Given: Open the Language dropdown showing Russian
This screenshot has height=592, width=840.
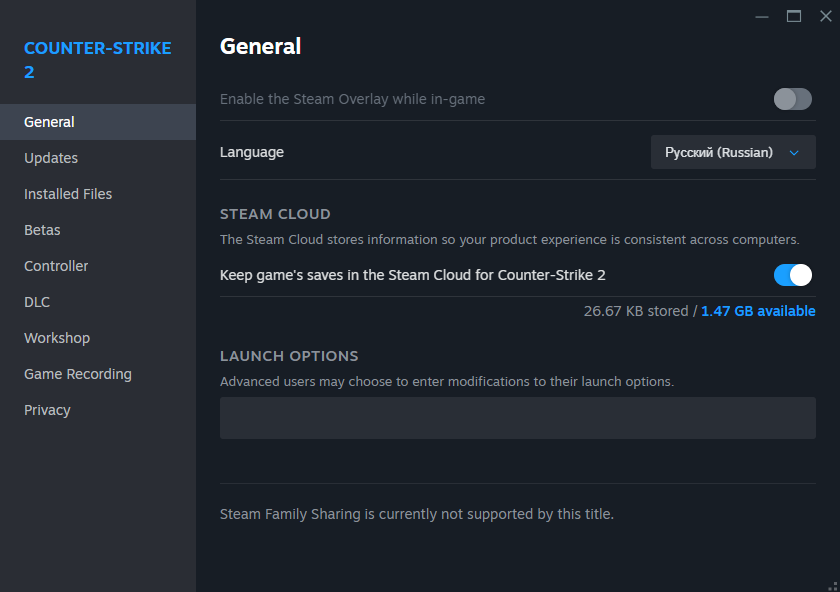Looking at the screenshot, I should click(733, 152).
